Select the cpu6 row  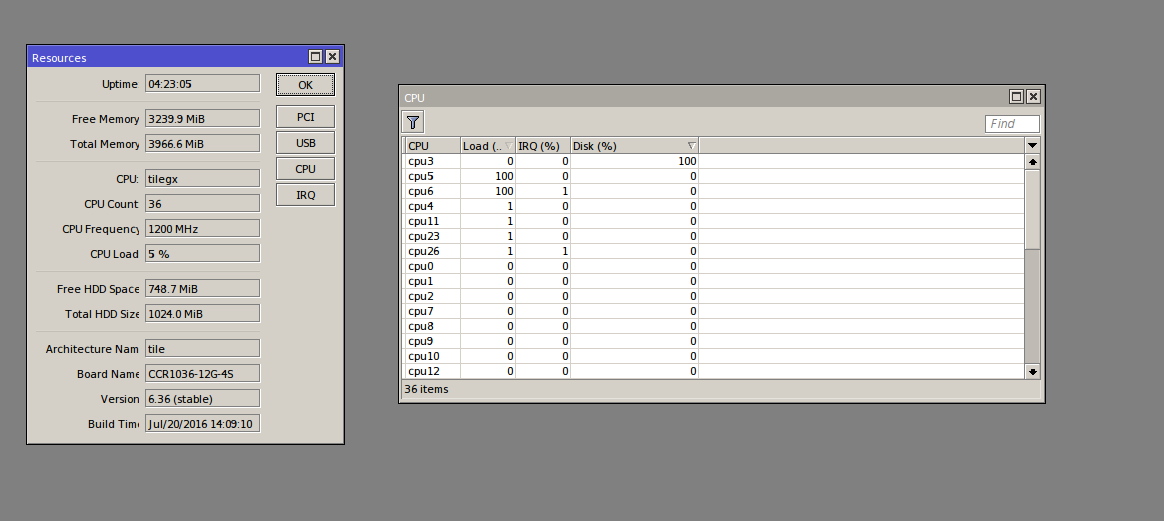(714, 191)
